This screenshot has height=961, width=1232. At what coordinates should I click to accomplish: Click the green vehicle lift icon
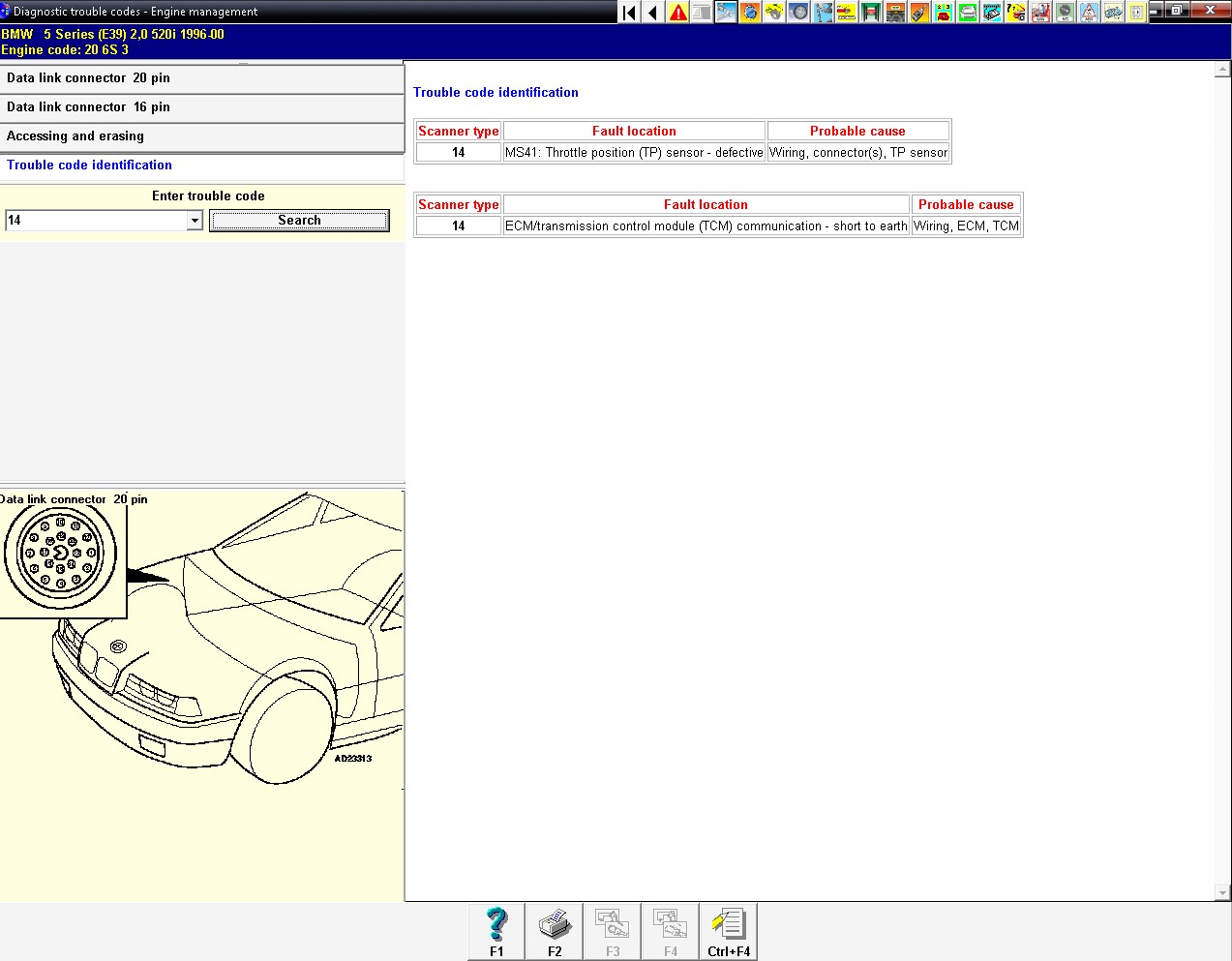[871, 12]
